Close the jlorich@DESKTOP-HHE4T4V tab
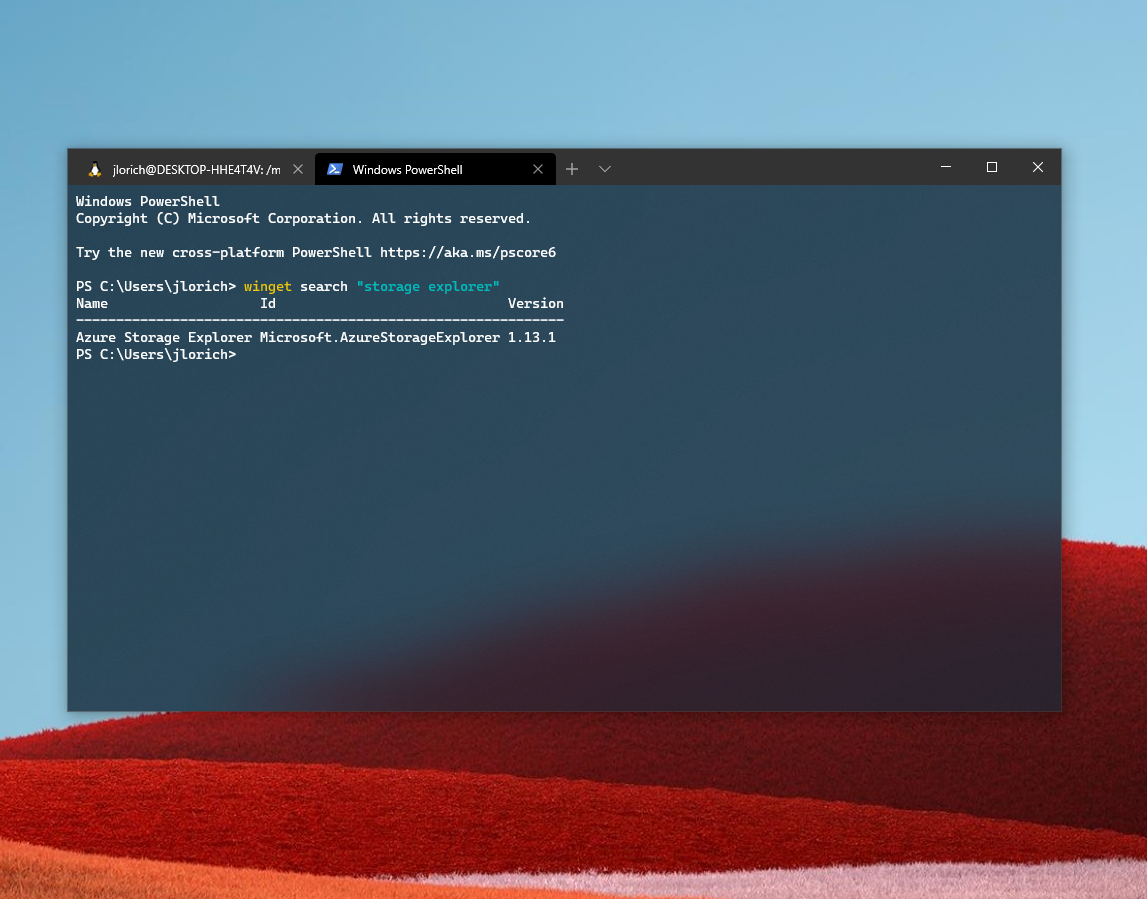This screenshot has height=899, width=1147. click(x=298, y=169)
